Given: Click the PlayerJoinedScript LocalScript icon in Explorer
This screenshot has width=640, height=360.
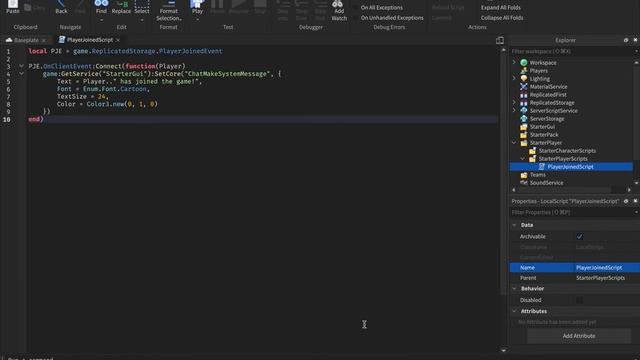Looking at the screenshot, I should [x=541, y=167].
